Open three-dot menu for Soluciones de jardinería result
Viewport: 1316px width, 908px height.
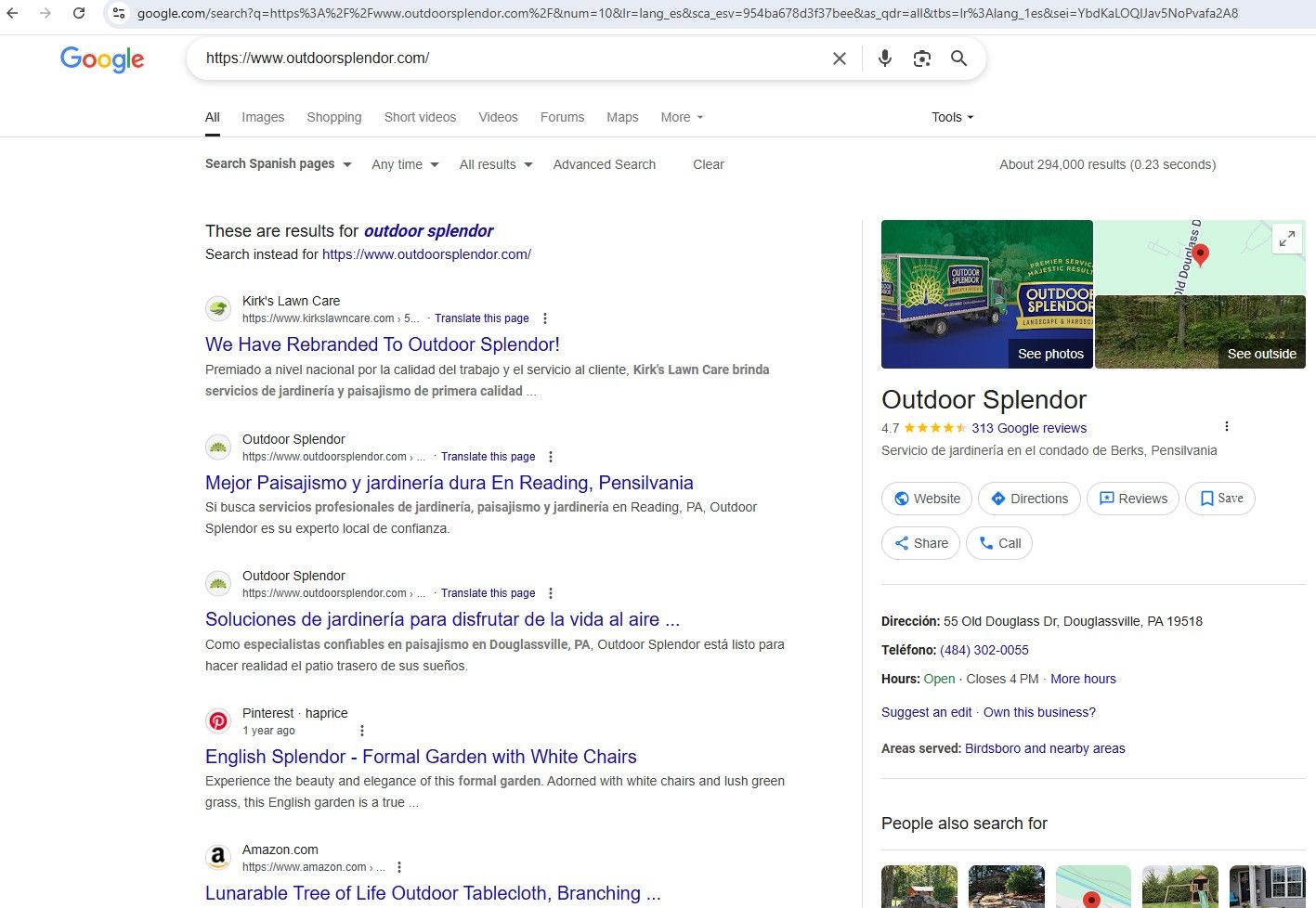click(551, 593)
